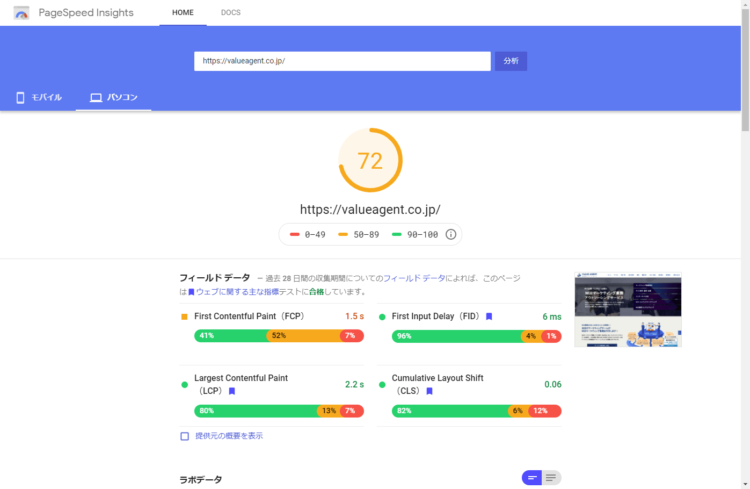
Task: Click the 90–100 green legend entry
Action: pyautogui.click(x=415, y=234)
